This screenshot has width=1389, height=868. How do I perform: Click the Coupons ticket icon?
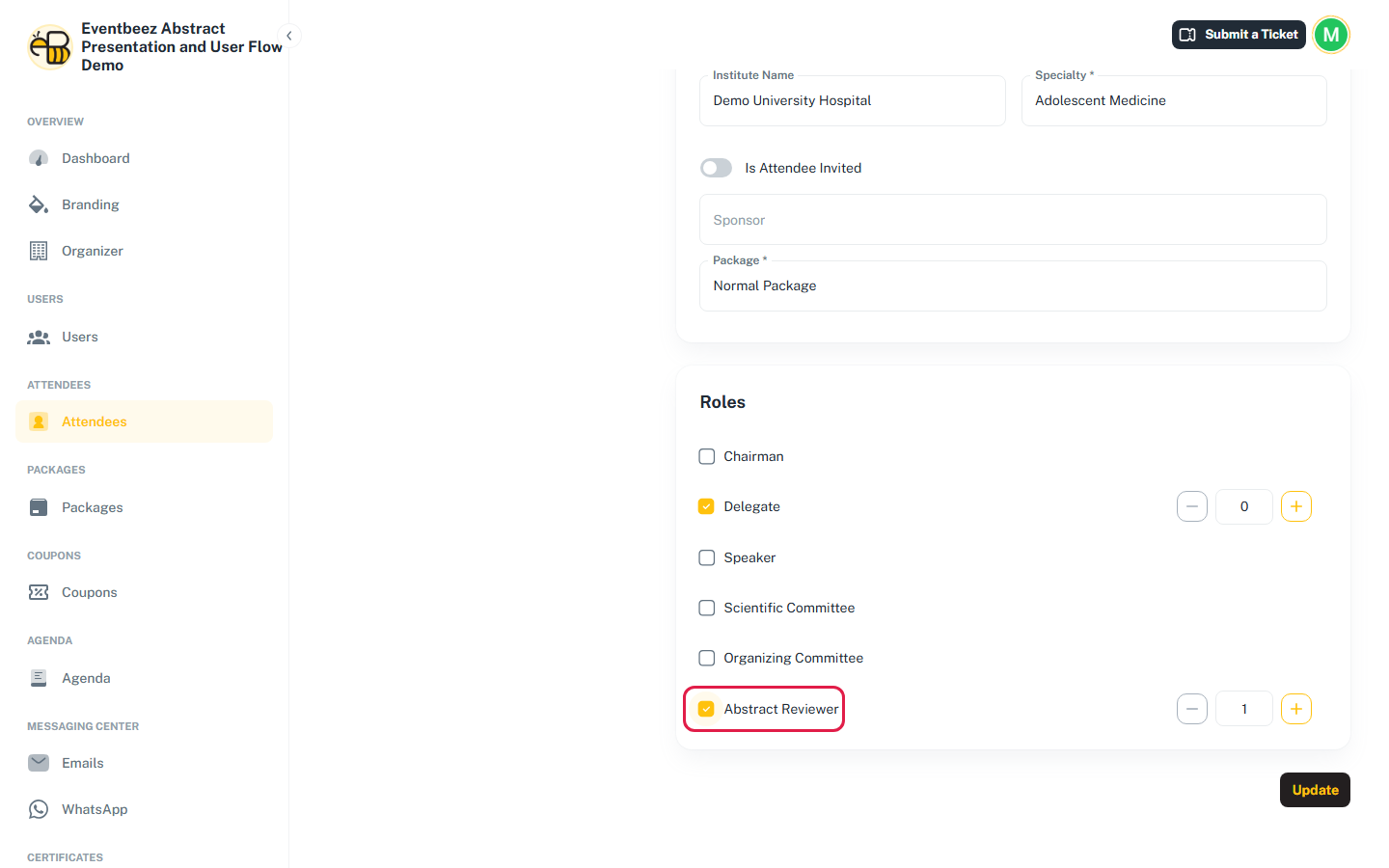pyautogui.click(x=39, y=592)
